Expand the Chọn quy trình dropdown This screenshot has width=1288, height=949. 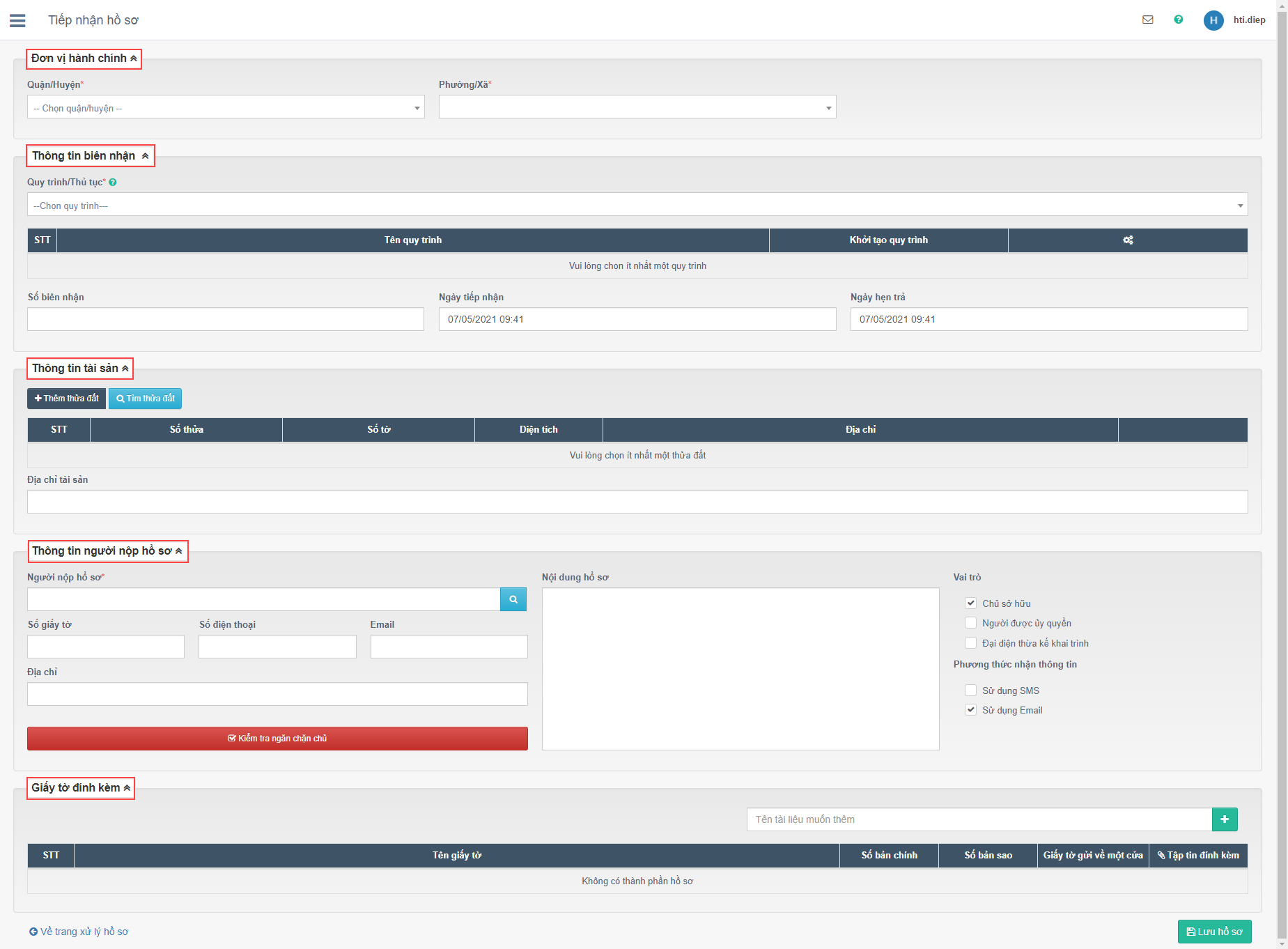(637, 205)
